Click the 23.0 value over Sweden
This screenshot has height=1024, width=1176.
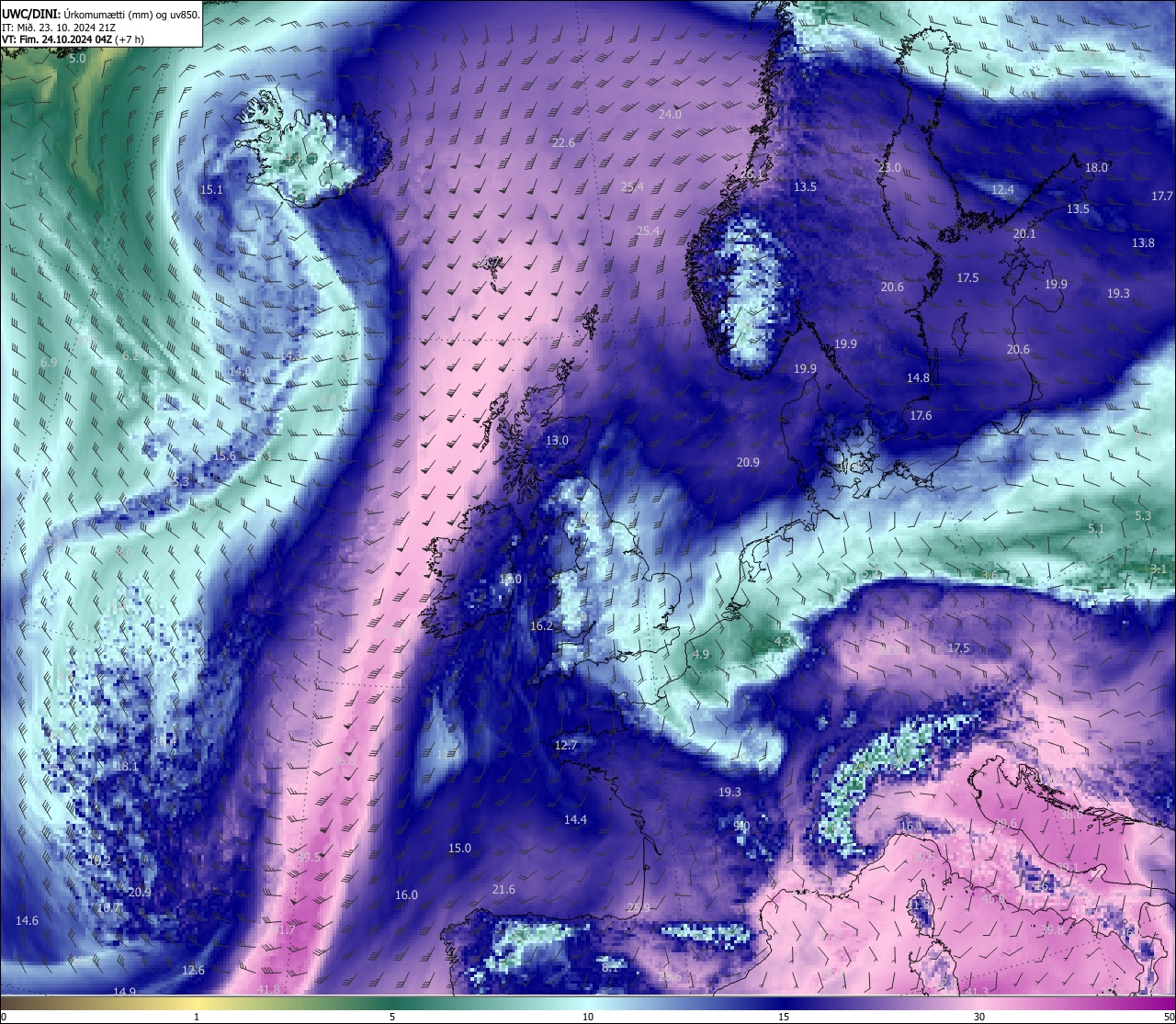[889, 168]
